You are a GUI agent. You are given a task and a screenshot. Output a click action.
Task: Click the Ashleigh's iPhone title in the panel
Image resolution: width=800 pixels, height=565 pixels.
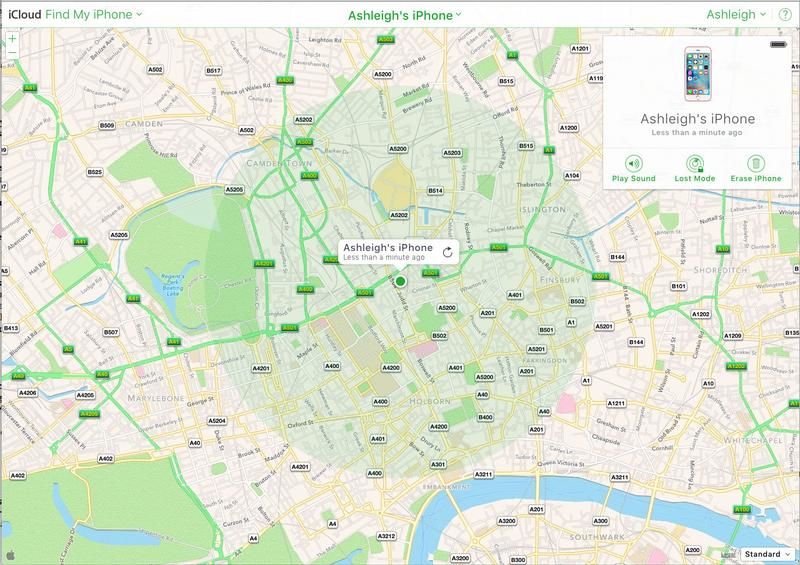(697, 119)
